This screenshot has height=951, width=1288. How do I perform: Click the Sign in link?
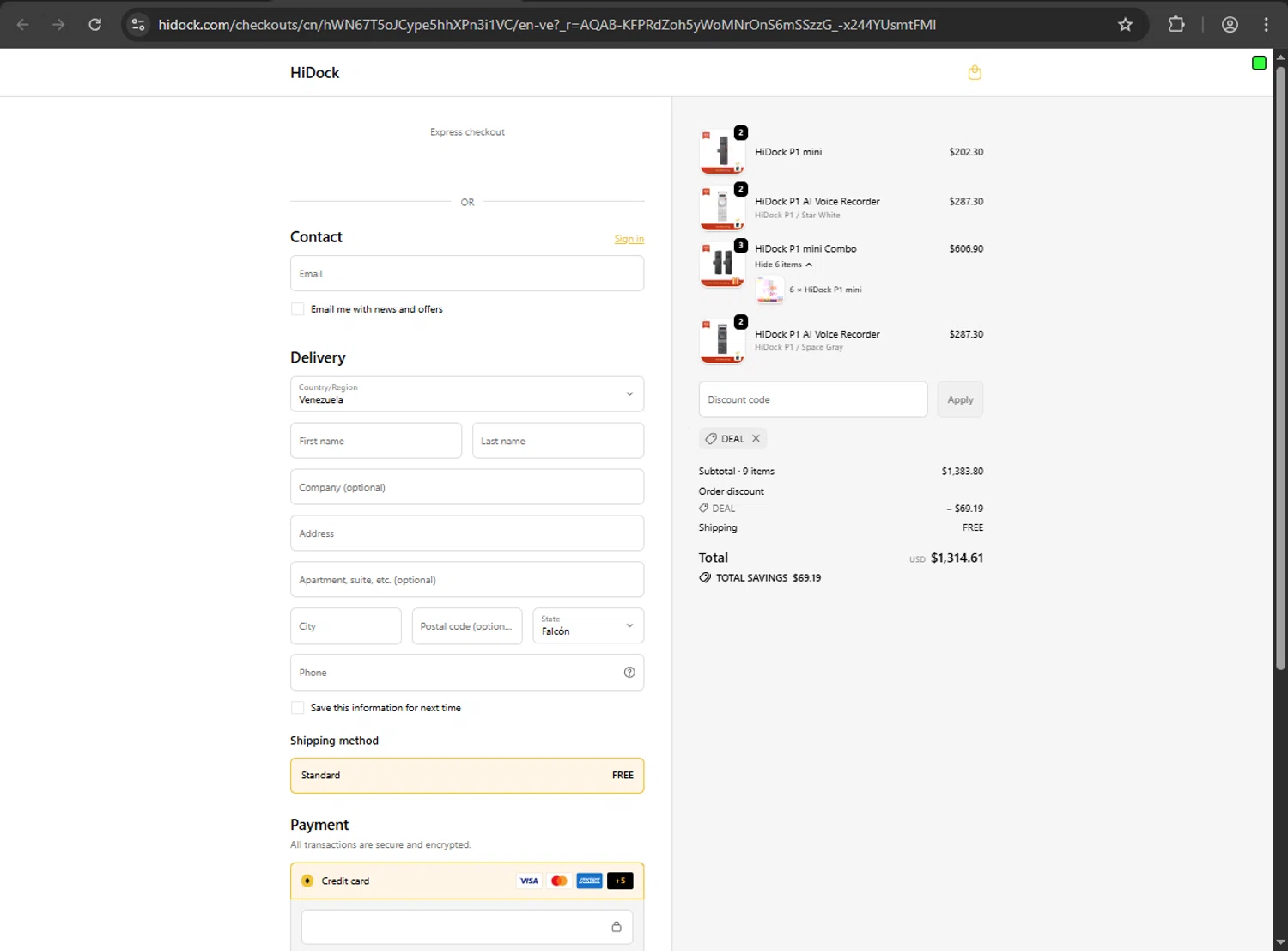click(629, 239)
